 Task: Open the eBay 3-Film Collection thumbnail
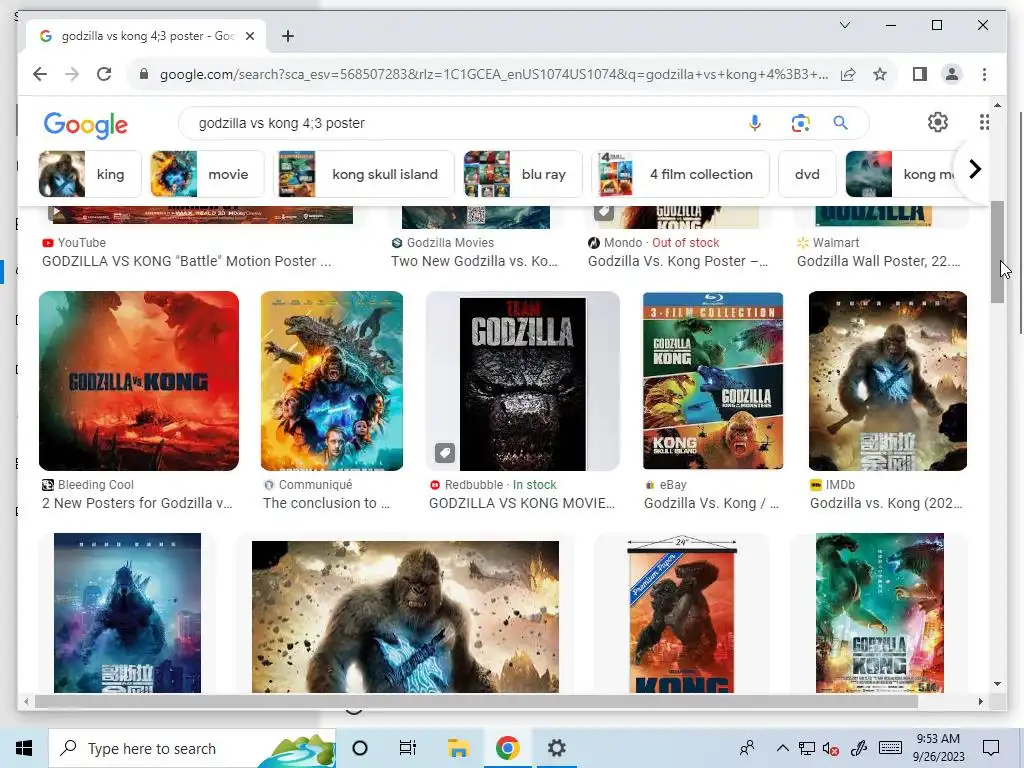click(x=713, y=381)
